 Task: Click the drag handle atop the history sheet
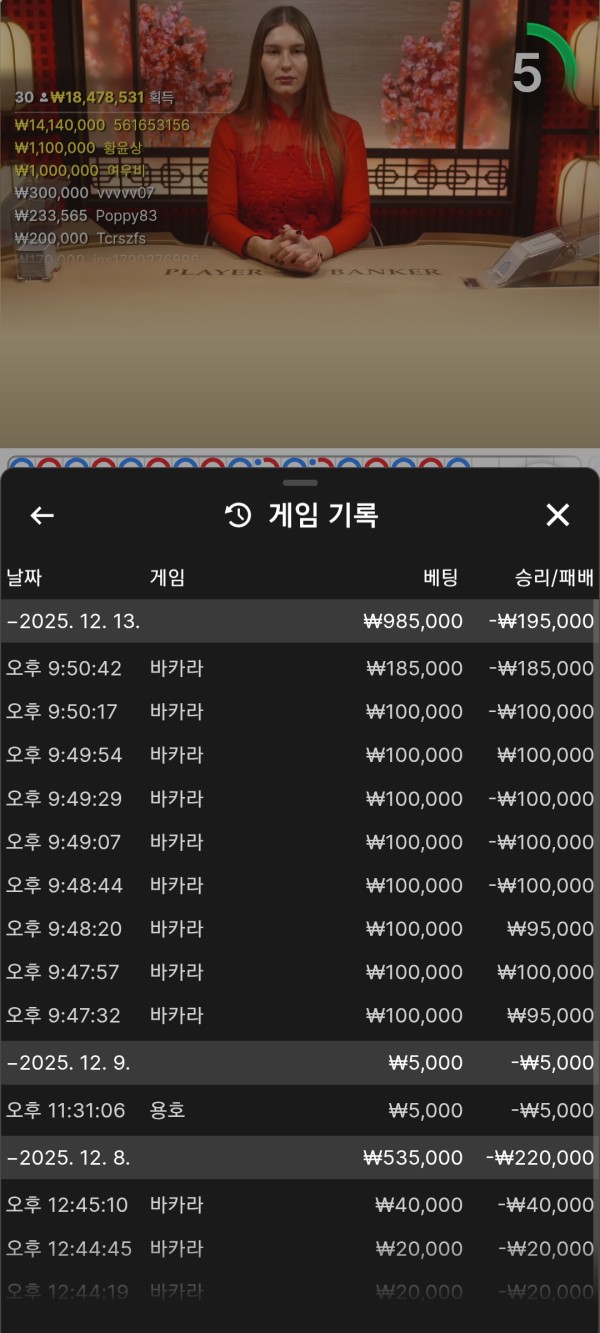(x=299, y=483)
